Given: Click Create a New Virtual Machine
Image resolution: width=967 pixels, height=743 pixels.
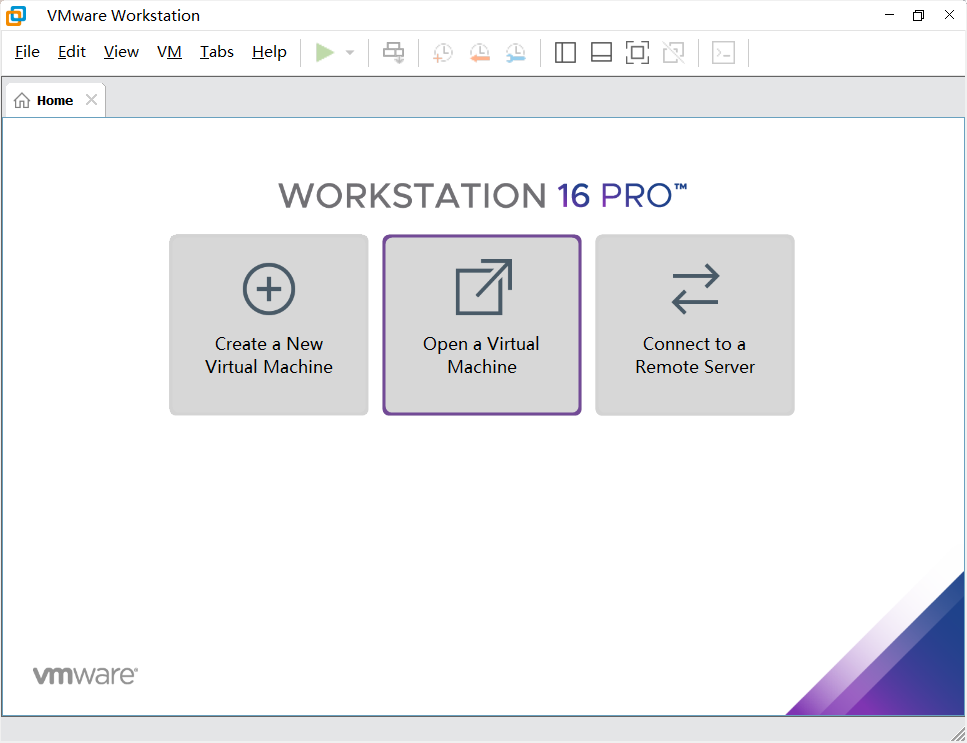Looking at the screenshot, I should point(269,324).
